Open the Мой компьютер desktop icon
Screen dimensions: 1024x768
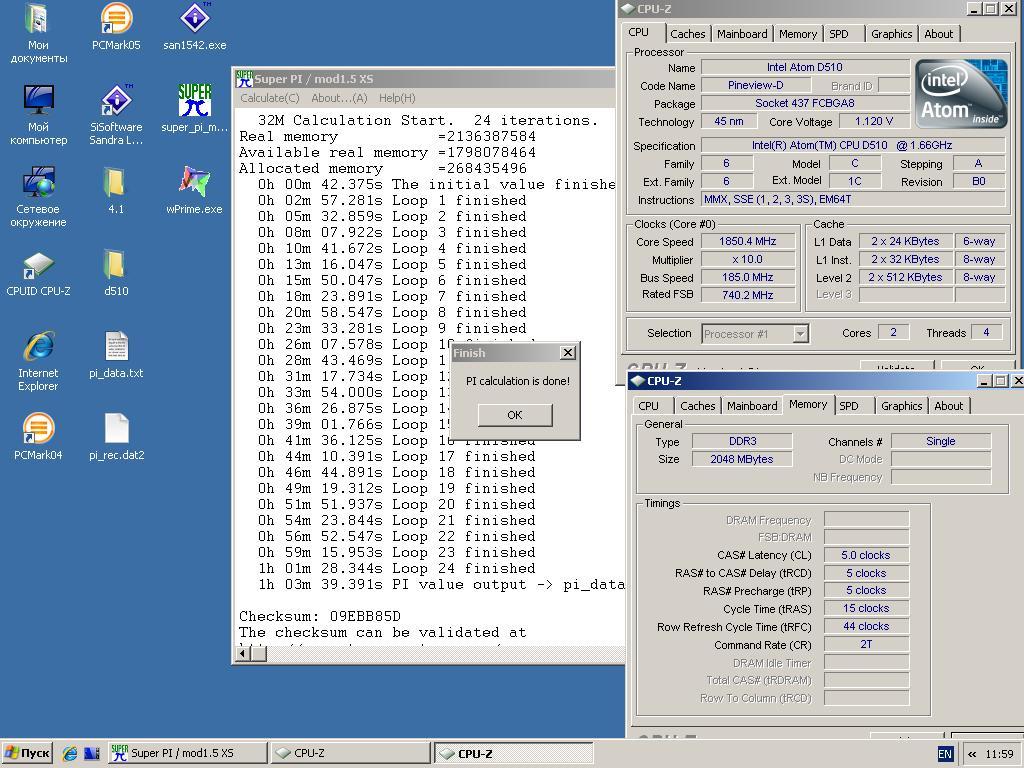click(38, 116)
